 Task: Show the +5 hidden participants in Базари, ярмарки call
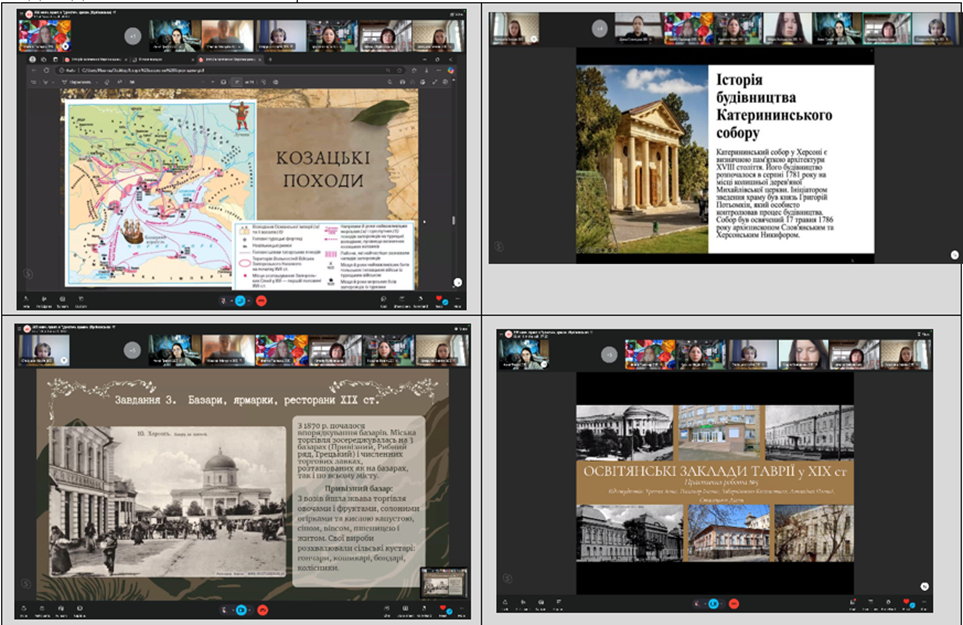coord(132,350)
